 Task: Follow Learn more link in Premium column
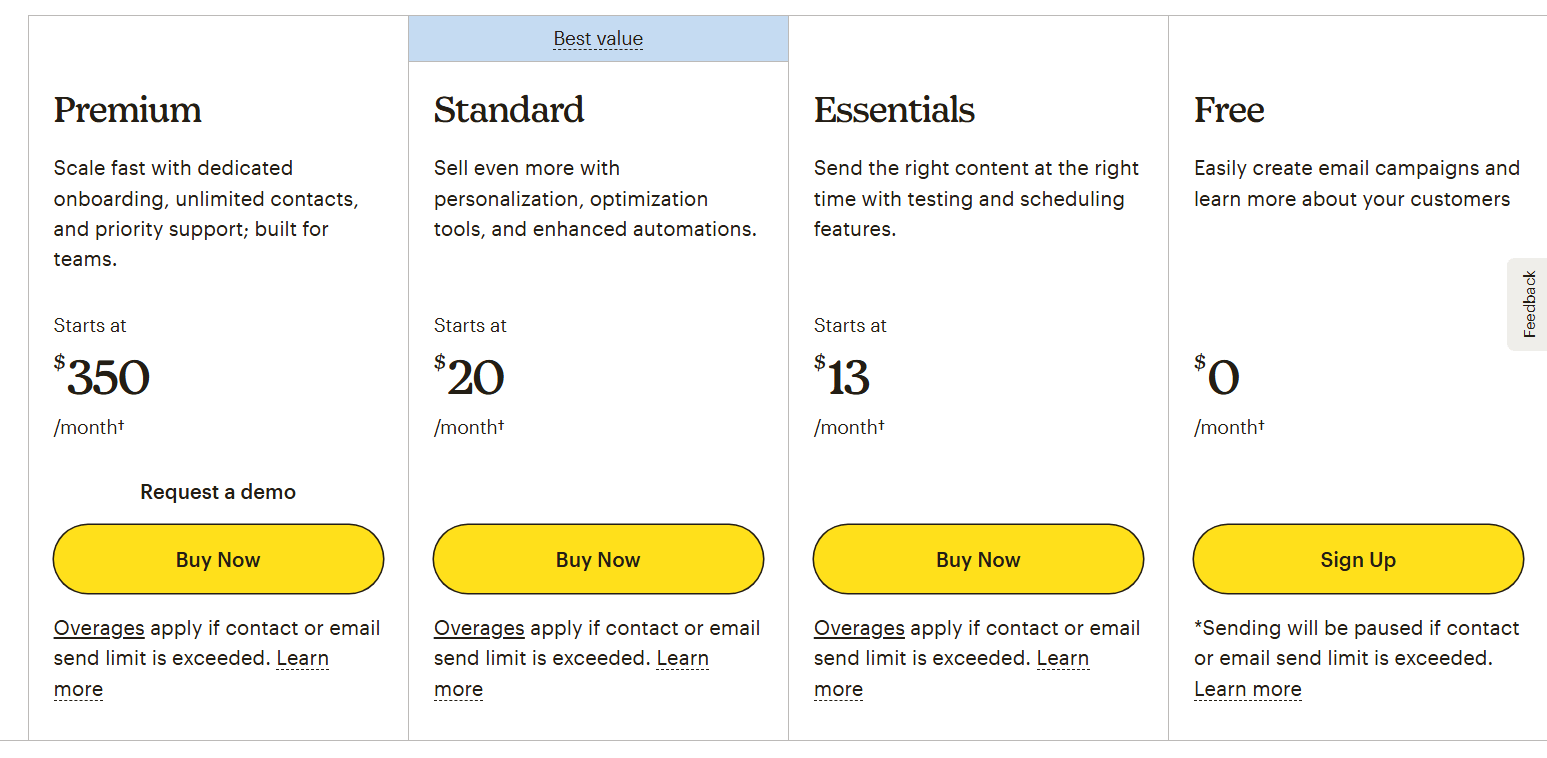point(302,659)
